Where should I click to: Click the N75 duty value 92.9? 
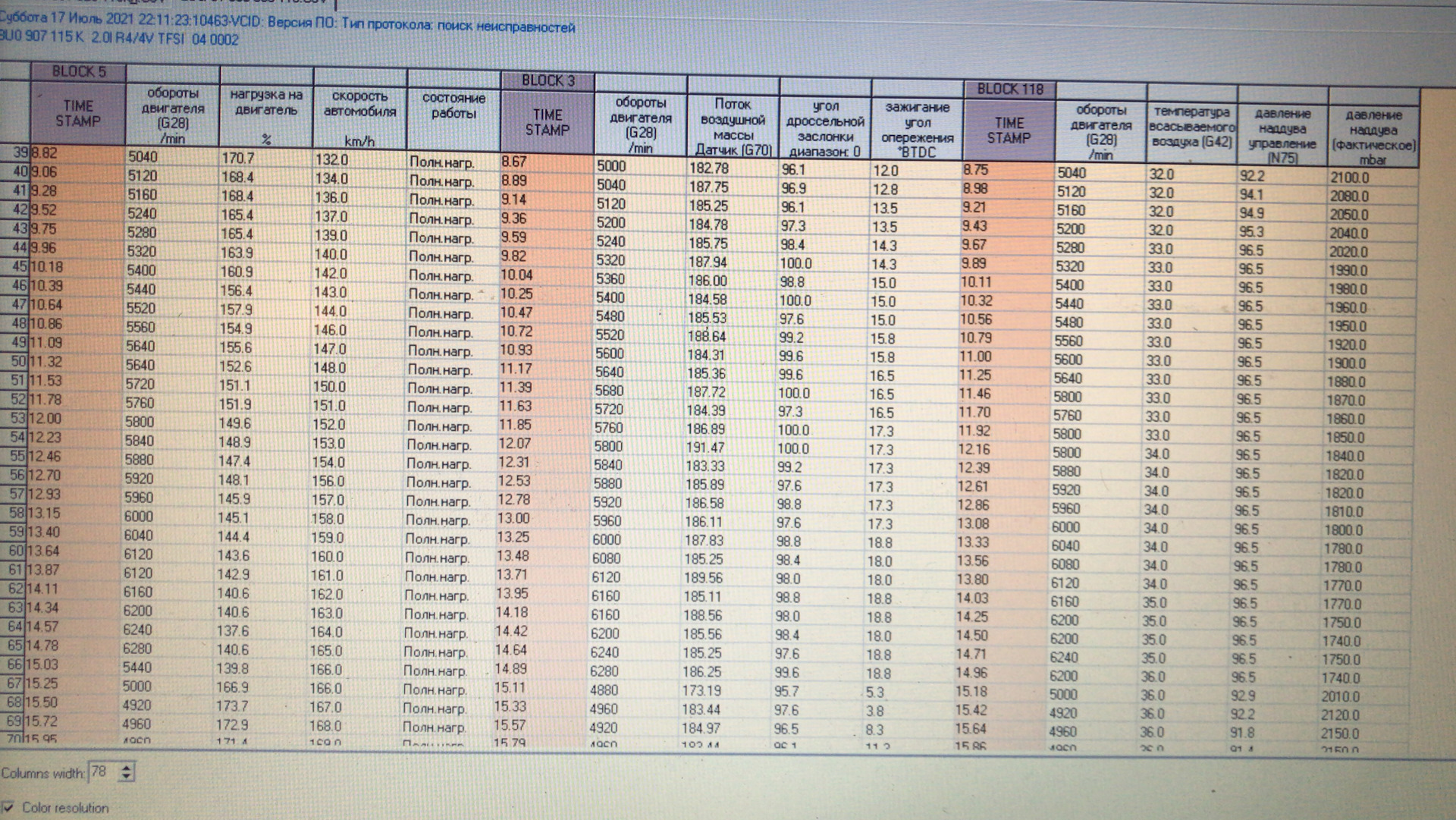[x=1244, y=695]
